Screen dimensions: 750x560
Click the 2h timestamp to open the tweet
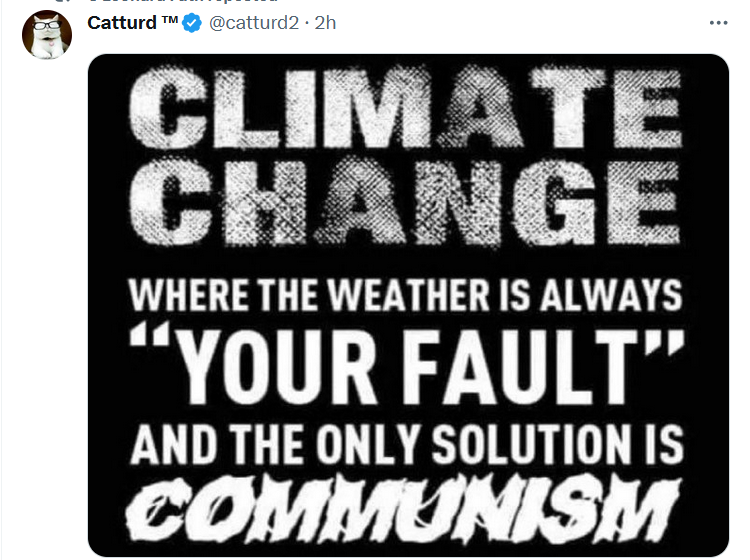(325, 23)
